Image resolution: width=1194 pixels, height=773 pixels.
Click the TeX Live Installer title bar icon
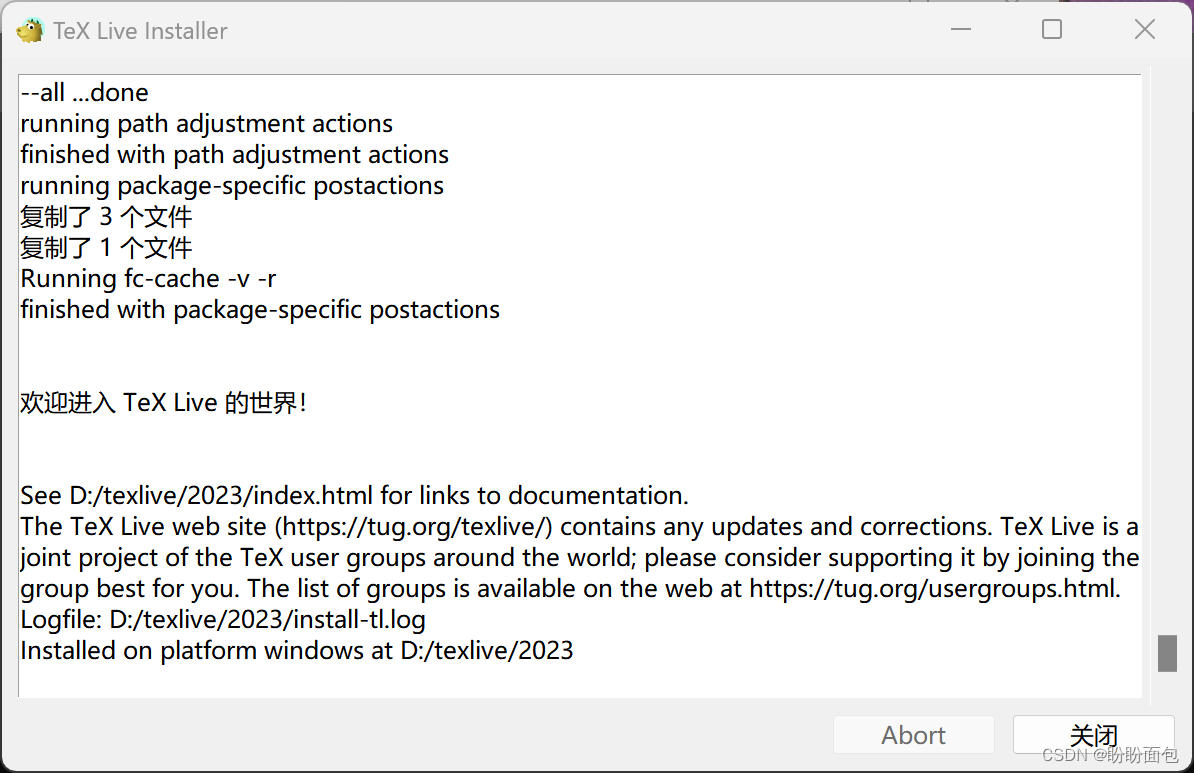pyautogui.click(x=29, y=30)
